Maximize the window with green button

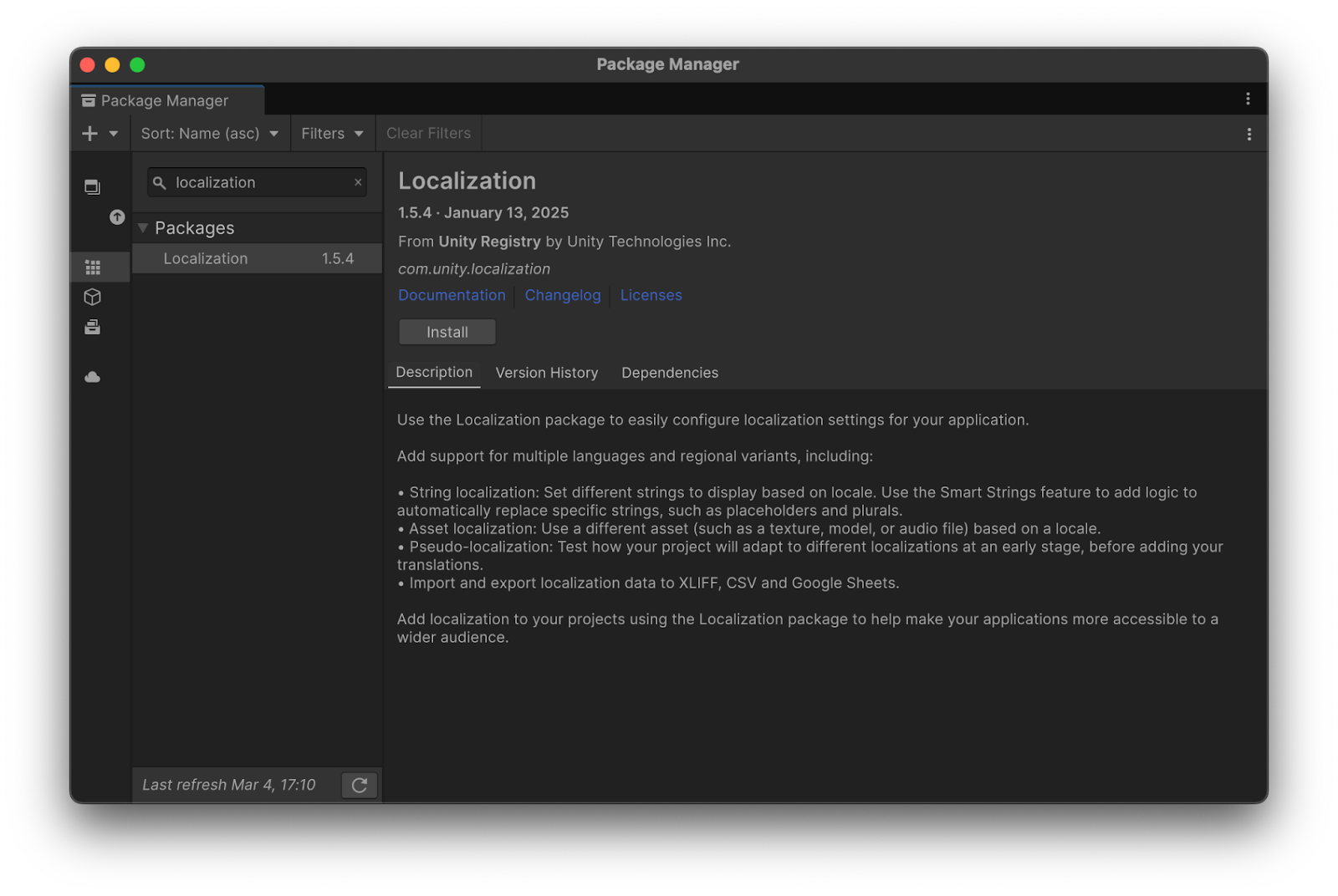click(137, 65)
